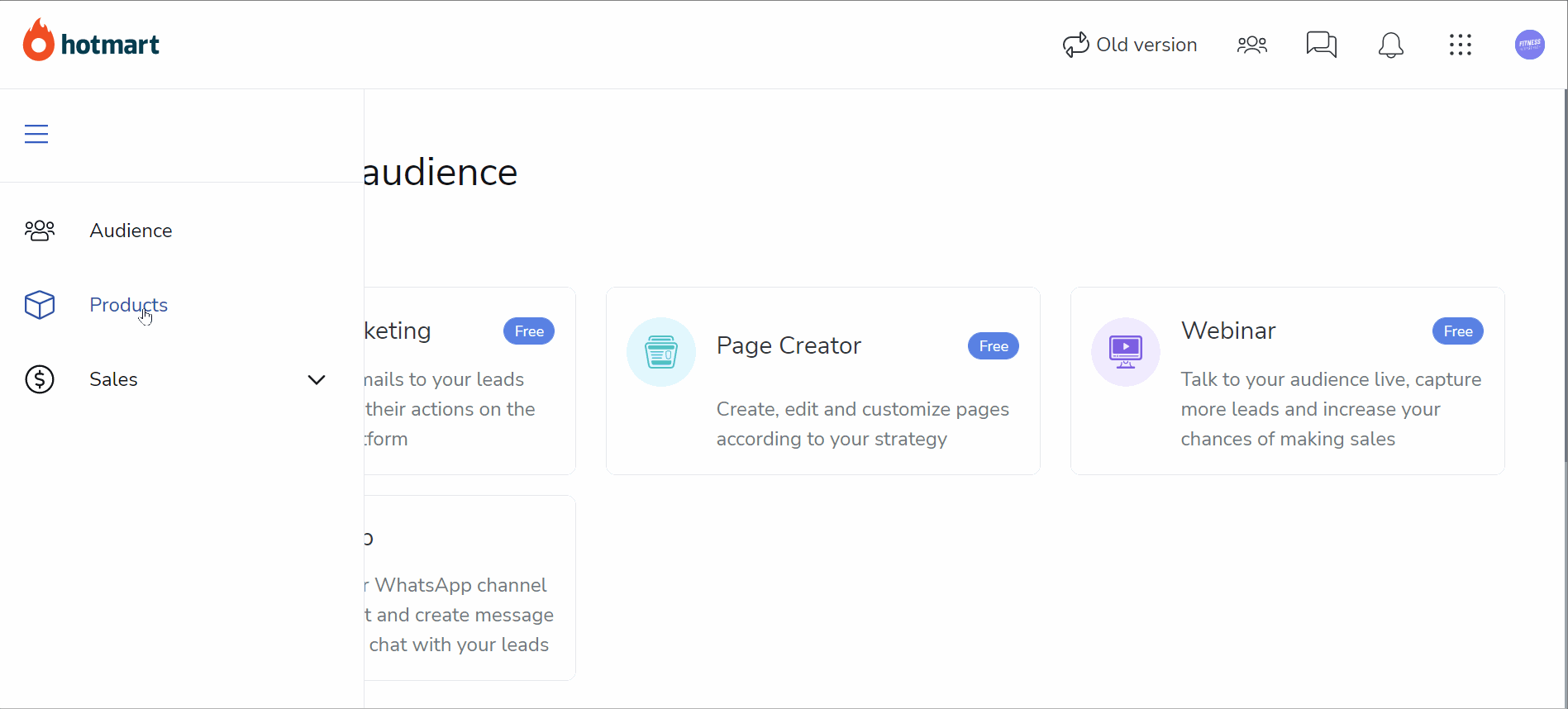The height and width of the screenshot is (709, 1568).
Task: Open Products in the sidebar
Action: tap(129, 305)
